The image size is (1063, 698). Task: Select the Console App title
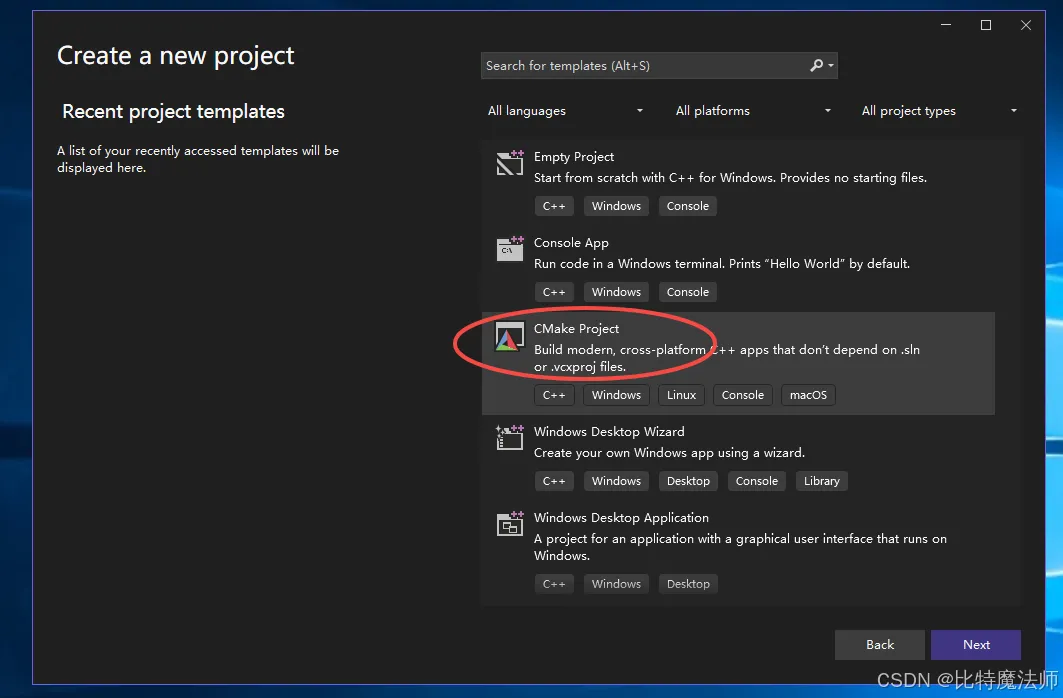(x=571, y=243)
